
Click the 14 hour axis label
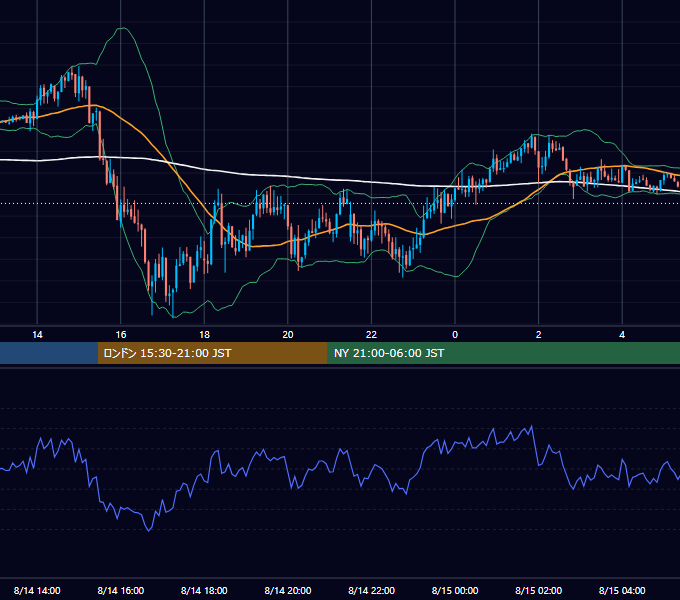(37, 335)
